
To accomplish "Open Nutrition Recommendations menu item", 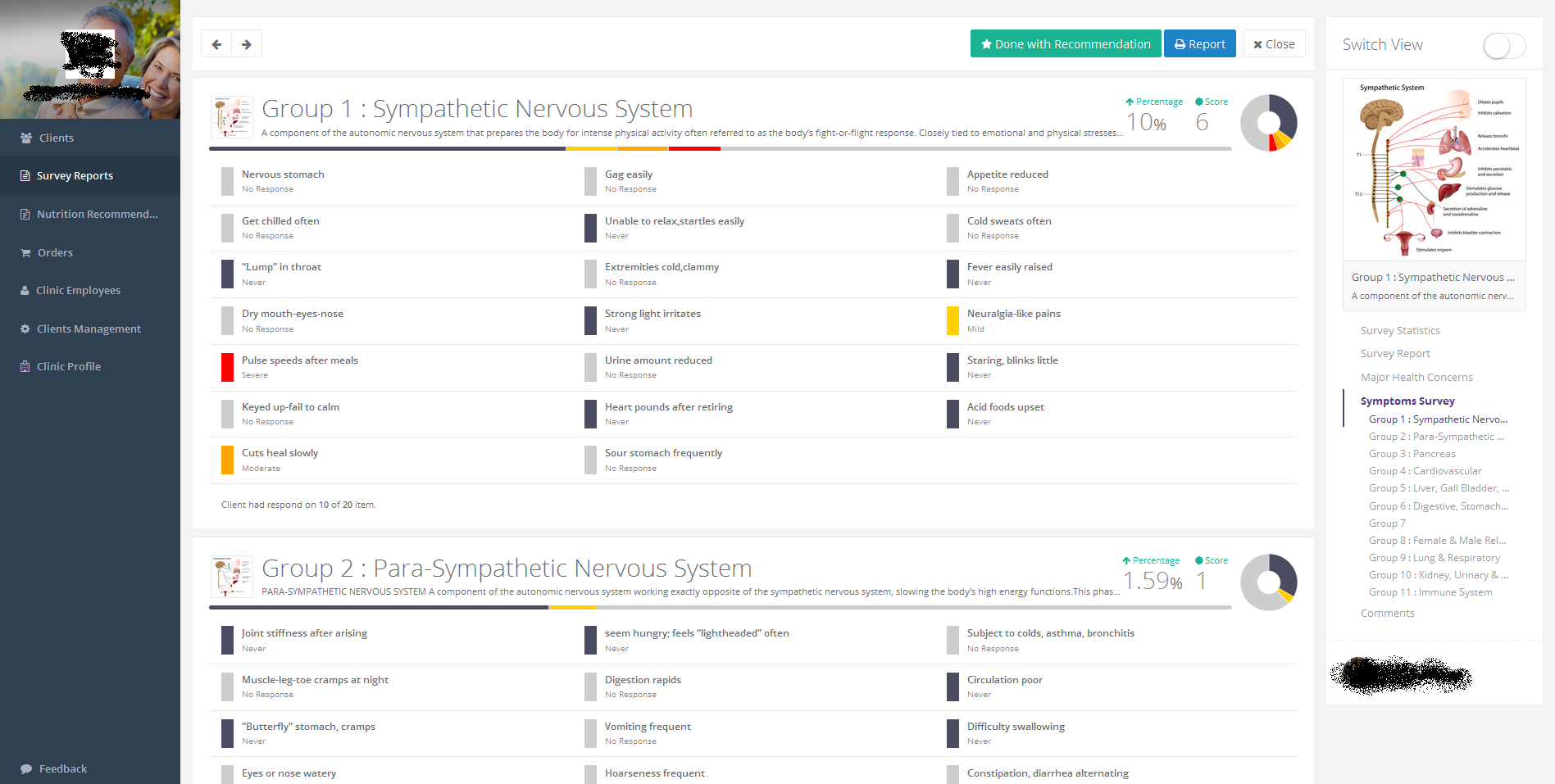I will coord(97,215).
